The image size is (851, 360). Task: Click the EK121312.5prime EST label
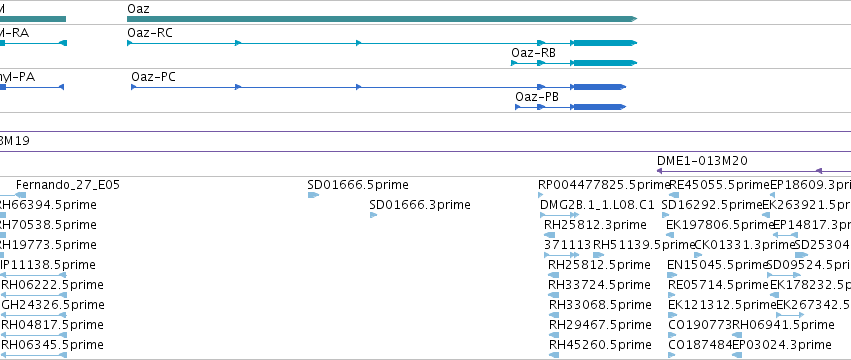(722, 304)
